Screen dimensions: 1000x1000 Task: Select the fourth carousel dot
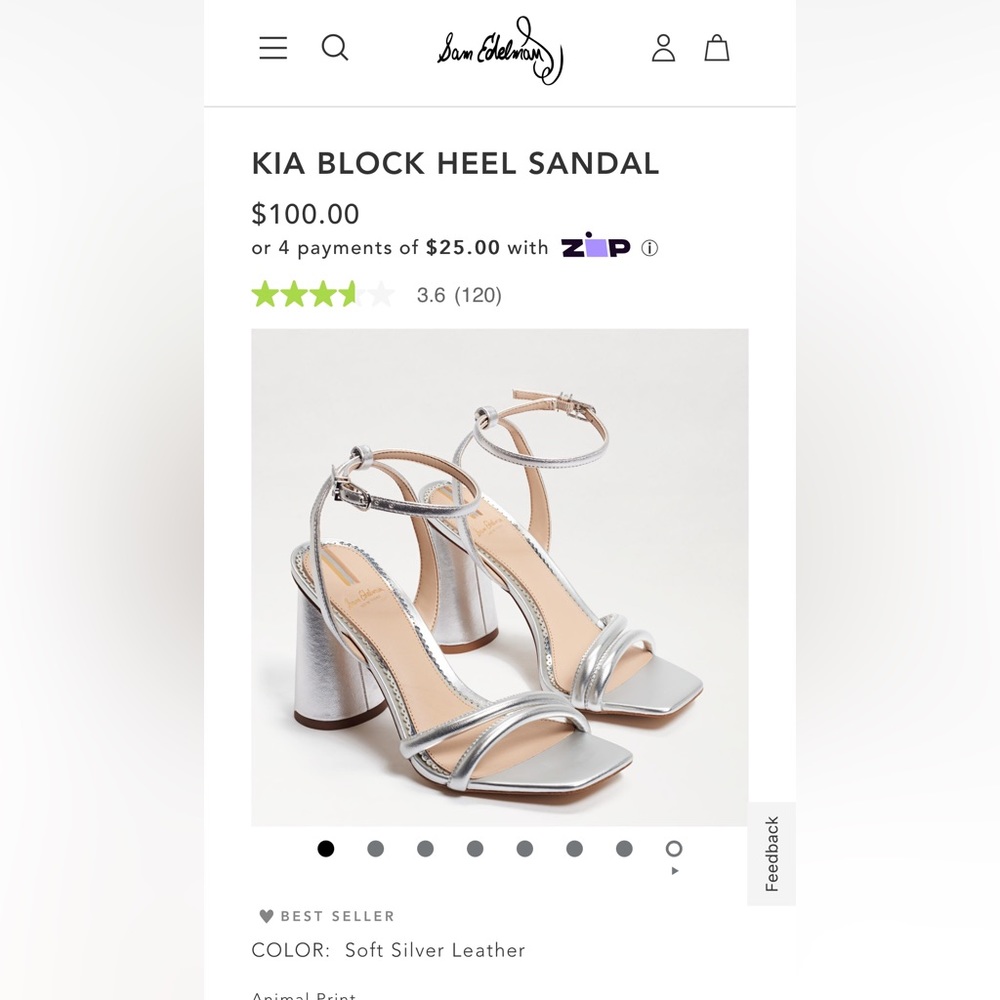point(475,848)
